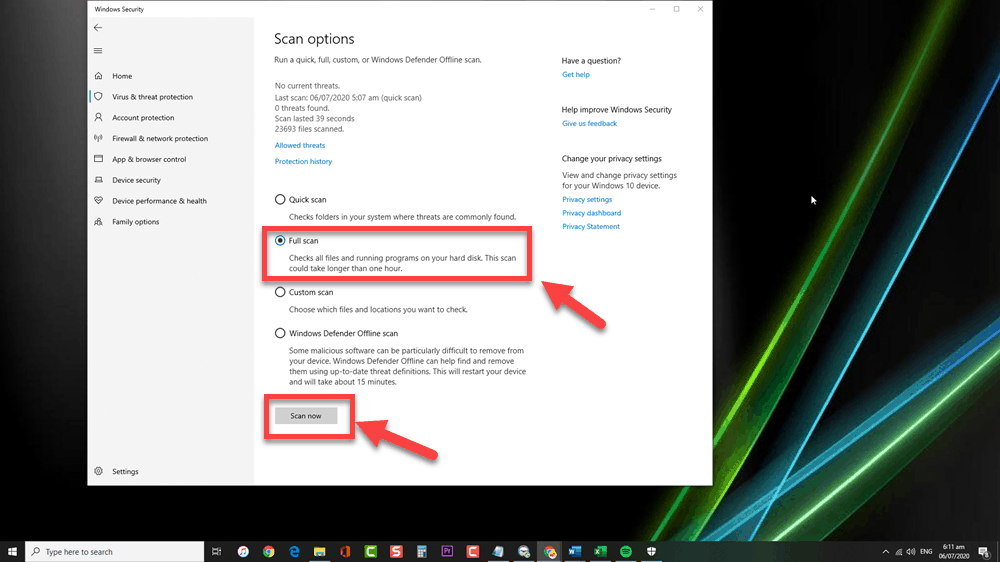The height and width of the screenshot is (562, 1000).
Task: Open Microsoft Edge from taskbar
Action: click(294, 551)
